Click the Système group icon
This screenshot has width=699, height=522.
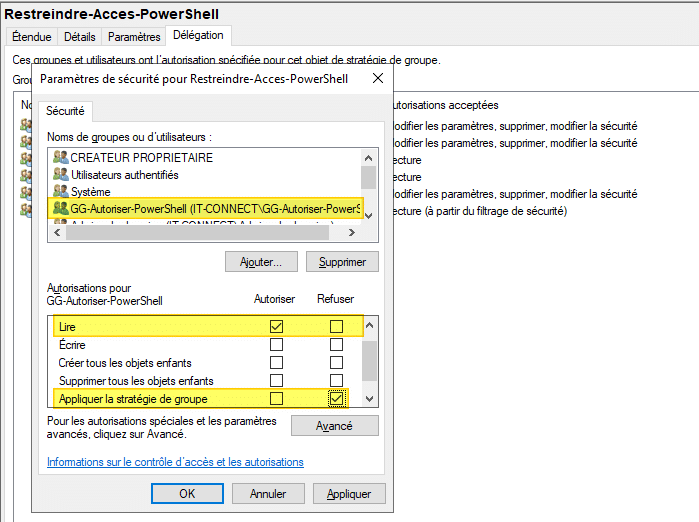click(61, 190)
